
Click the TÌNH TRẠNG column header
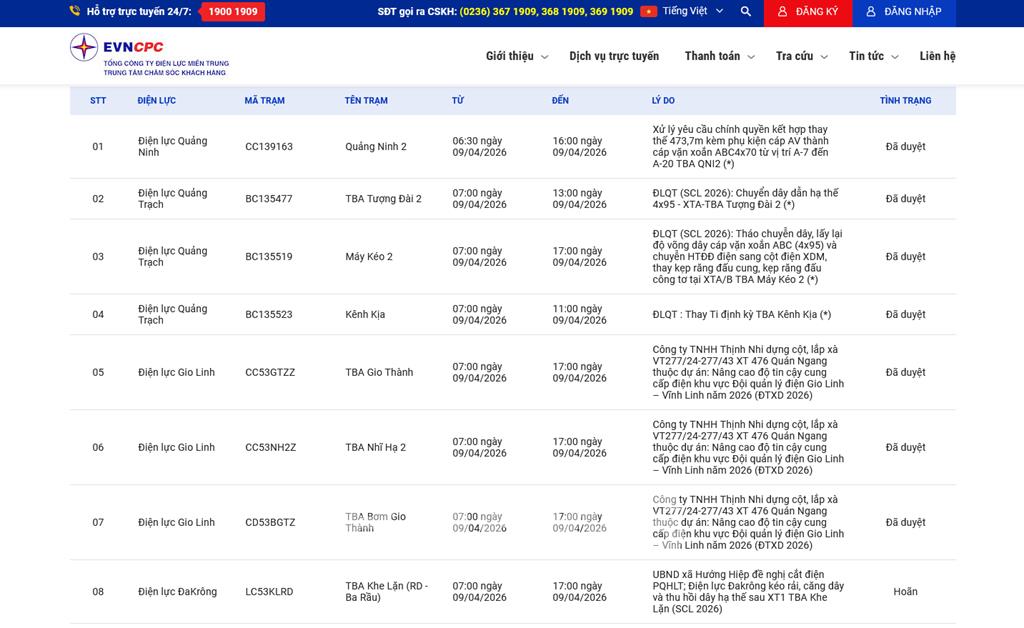click(905, 101)
